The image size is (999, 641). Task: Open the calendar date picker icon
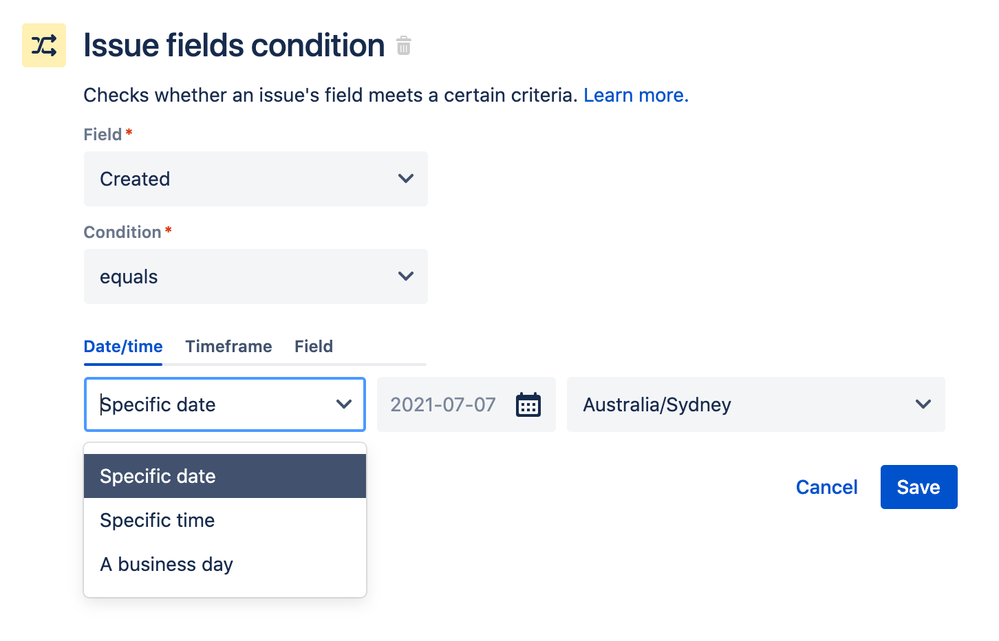coord(528,405)
